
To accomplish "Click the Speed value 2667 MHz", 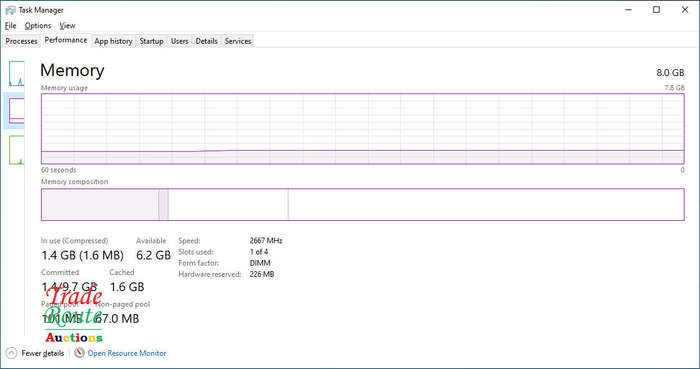I will coord(266,240).
